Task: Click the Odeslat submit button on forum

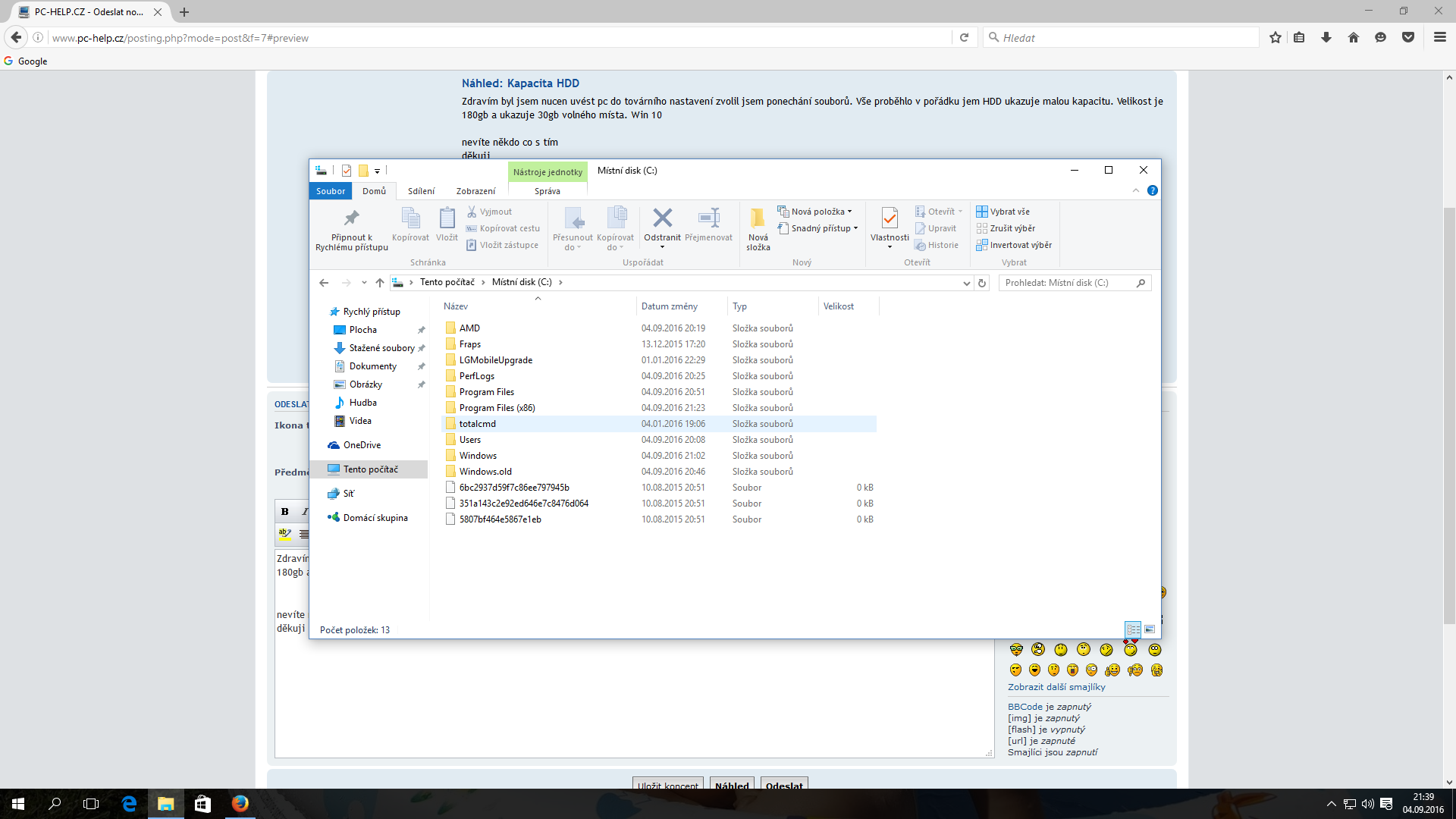Action: click(783, 785)
